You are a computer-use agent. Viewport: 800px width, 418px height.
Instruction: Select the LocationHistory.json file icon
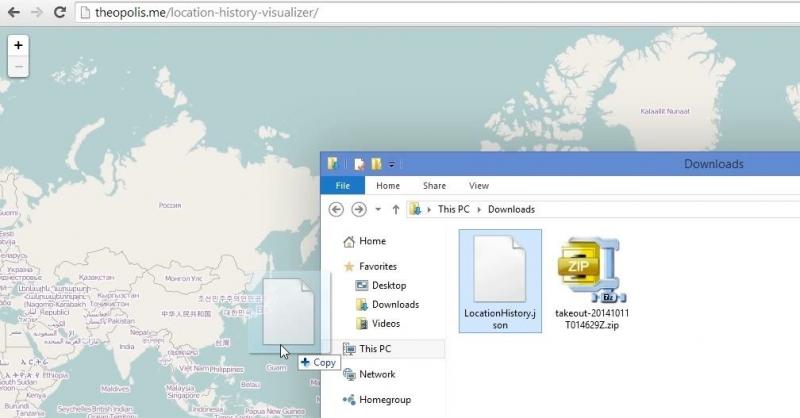pyautogui.click(x=499, y=268)
